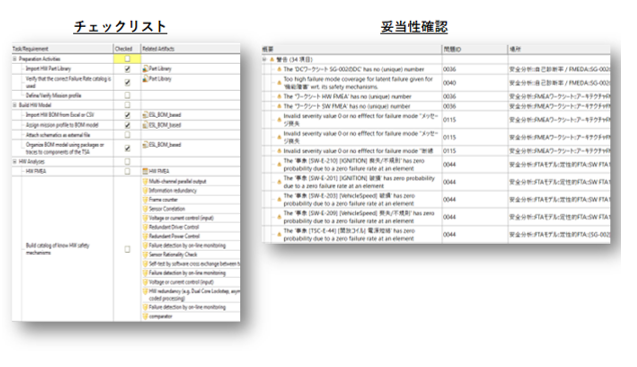The image size is (637, 367).
Task: Select 'Attach schematics as external file' task
Action: click(x=58, y=135)
